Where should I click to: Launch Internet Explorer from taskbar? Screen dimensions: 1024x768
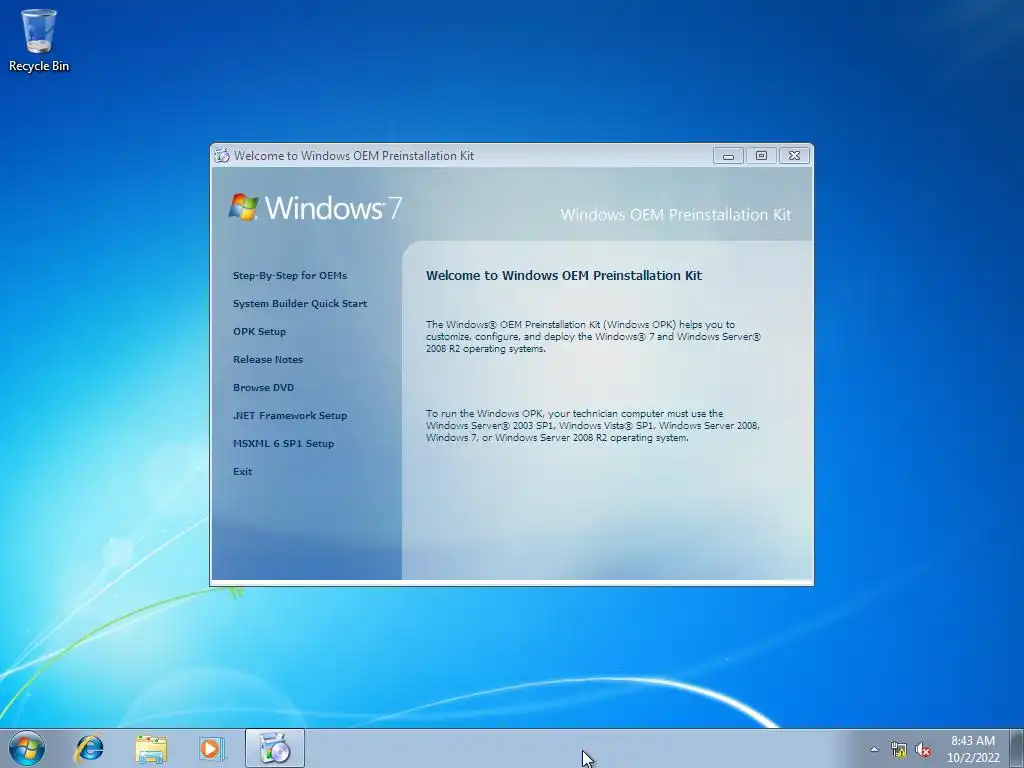[x=89, y=748]
